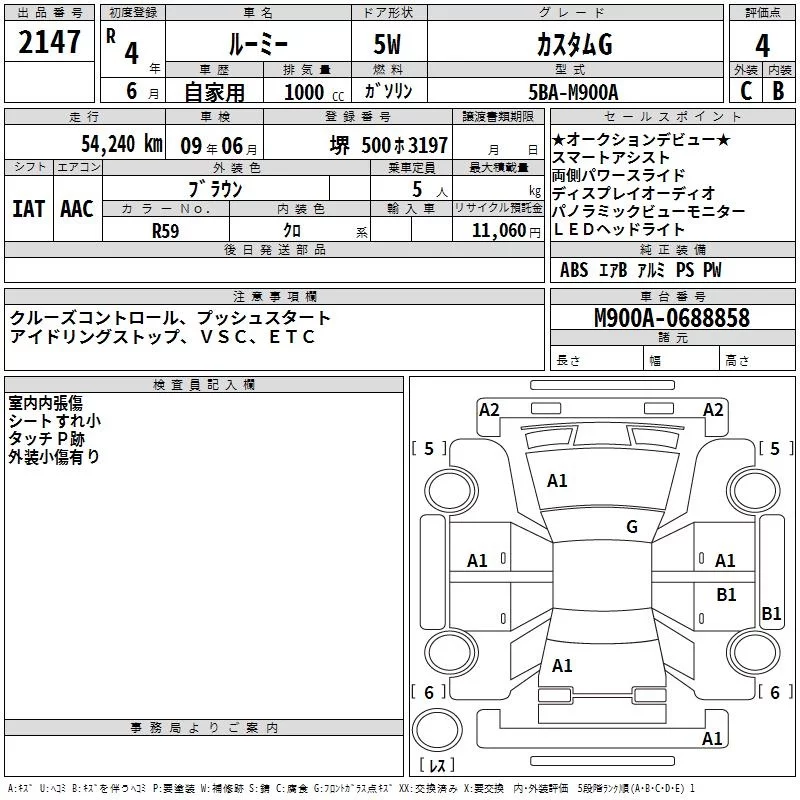Click G mark on windshield
The height and width of the screenshot is (800, 800).
[632, 527]
